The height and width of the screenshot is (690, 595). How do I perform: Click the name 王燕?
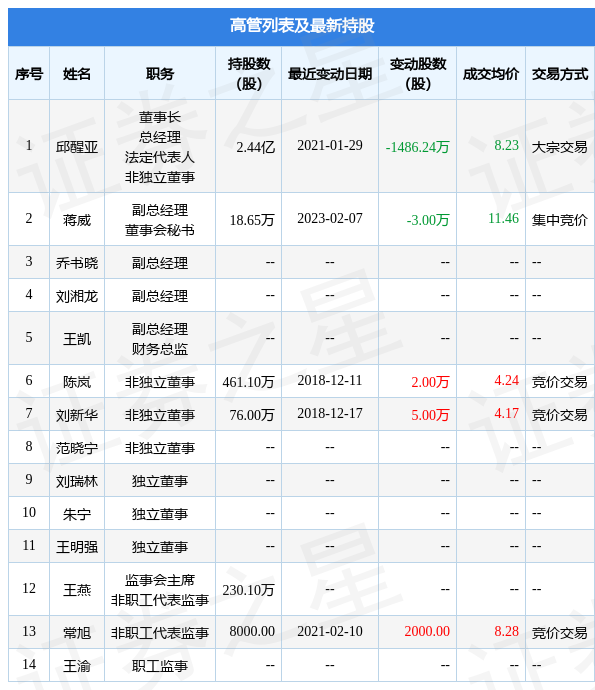pos(77,590)
